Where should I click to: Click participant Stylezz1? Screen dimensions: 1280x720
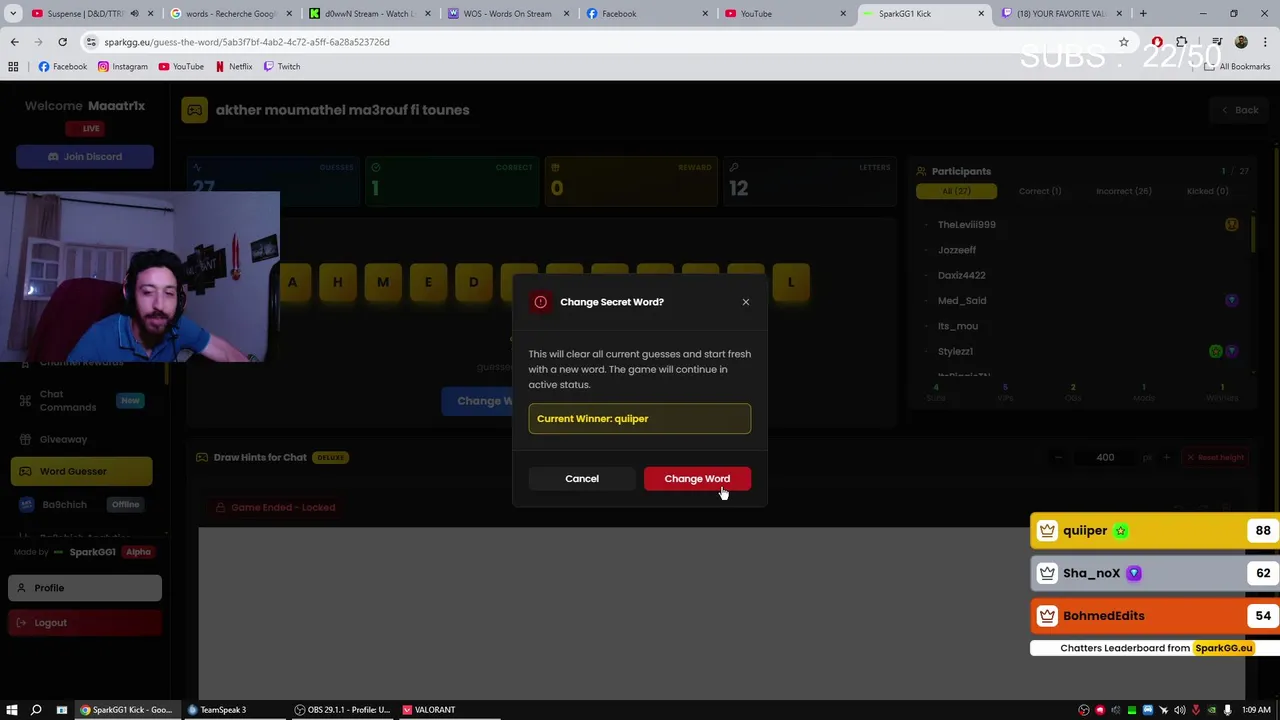955,351
